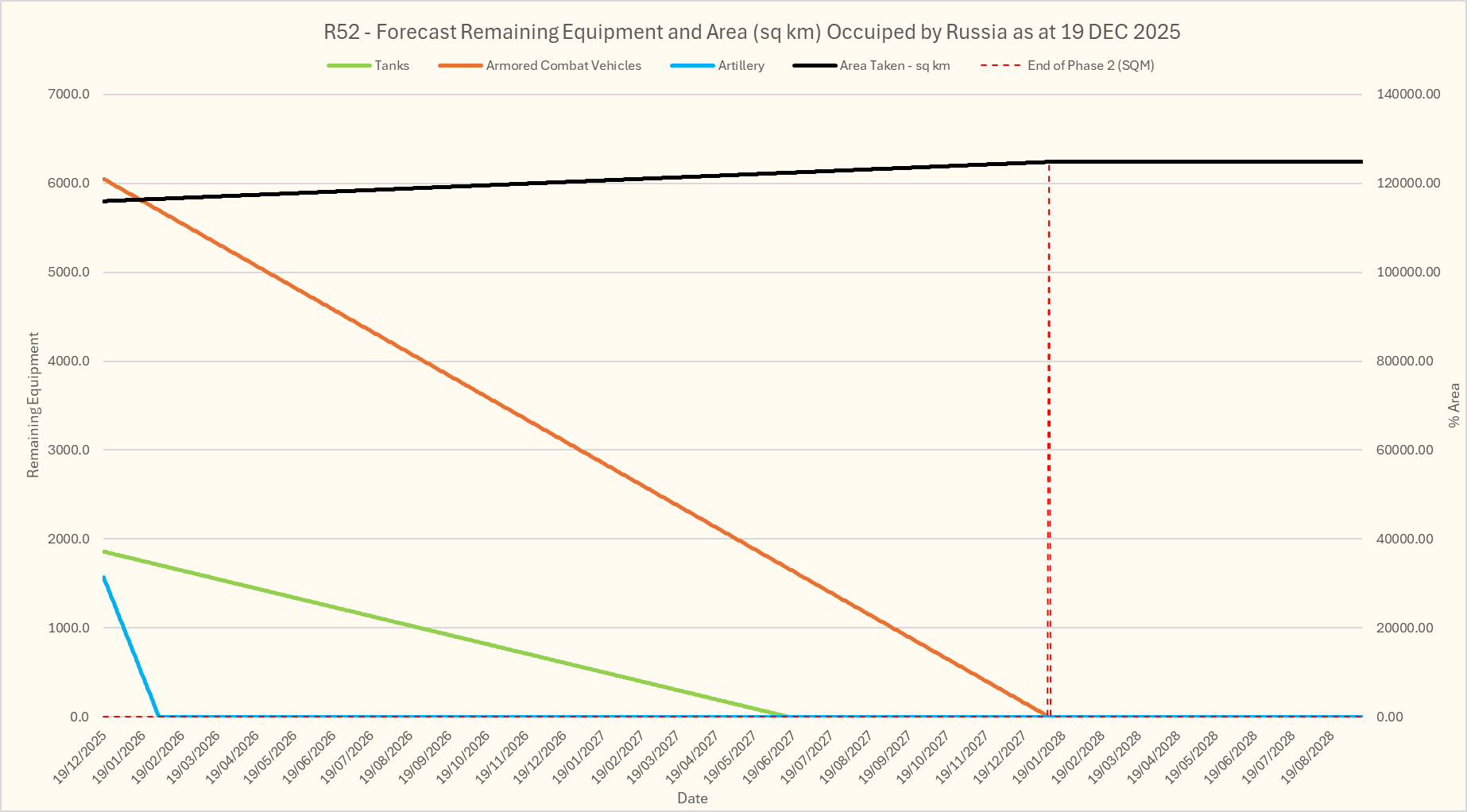This screenshot has height=812, width=1467.
Task: Click the Artillery legend entry
Action: pos(741,66)
